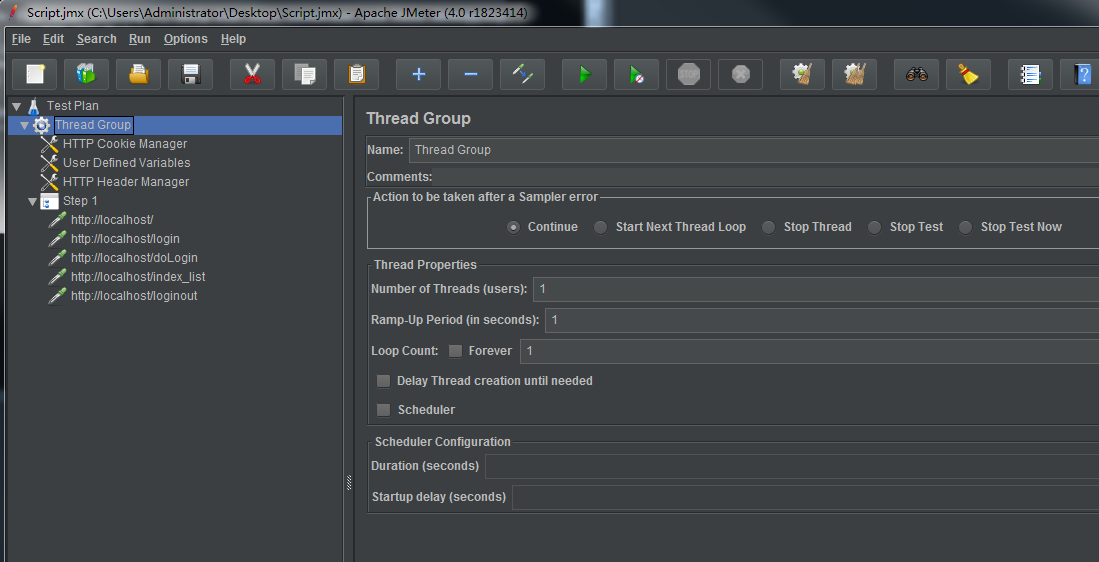Select the http://localhost/loginout sampler
The image size is (1099, 562).
click(x=134, y=296)
